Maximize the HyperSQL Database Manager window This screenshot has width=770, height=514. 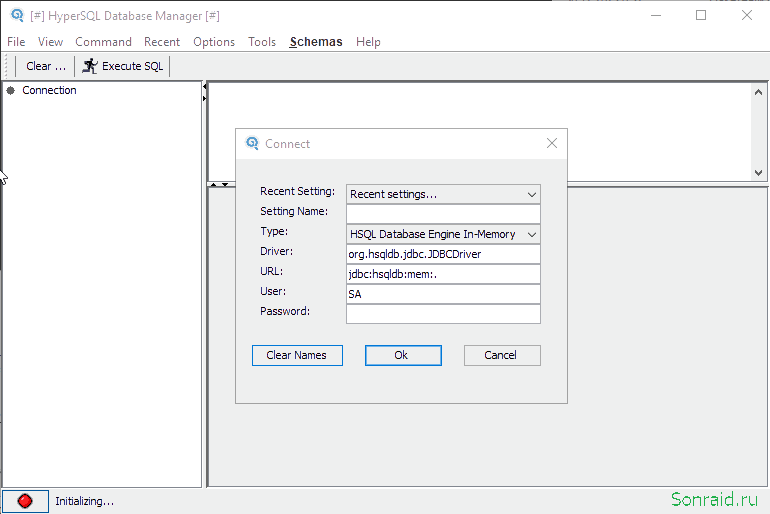click(701, 15)
